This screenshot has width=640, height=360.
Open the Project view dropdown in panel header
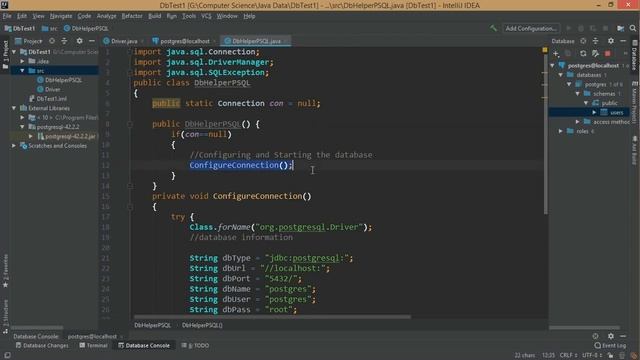click(x=29, y=41)
